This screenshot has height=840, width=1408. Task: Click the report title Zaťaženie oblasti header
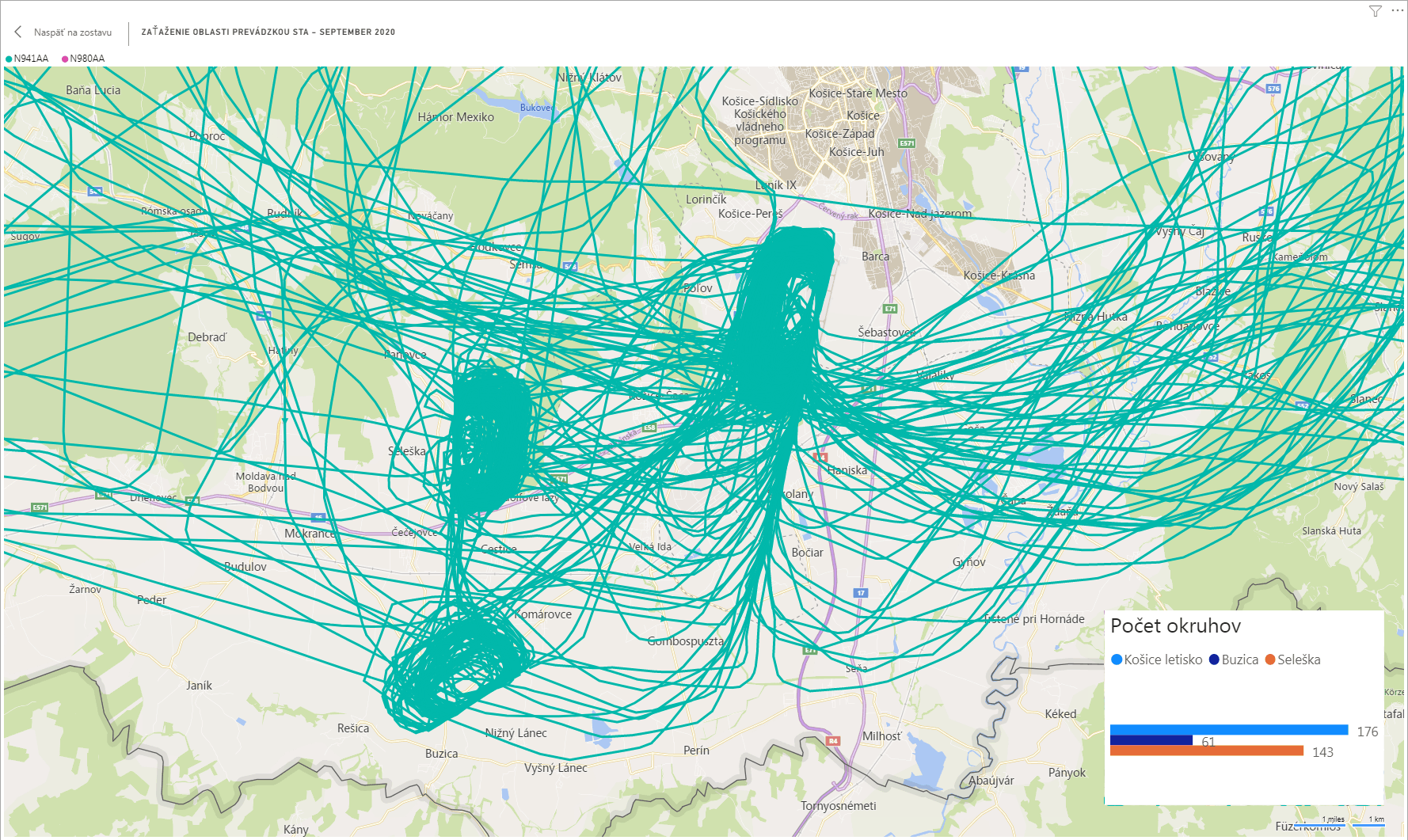click(268, 32)
